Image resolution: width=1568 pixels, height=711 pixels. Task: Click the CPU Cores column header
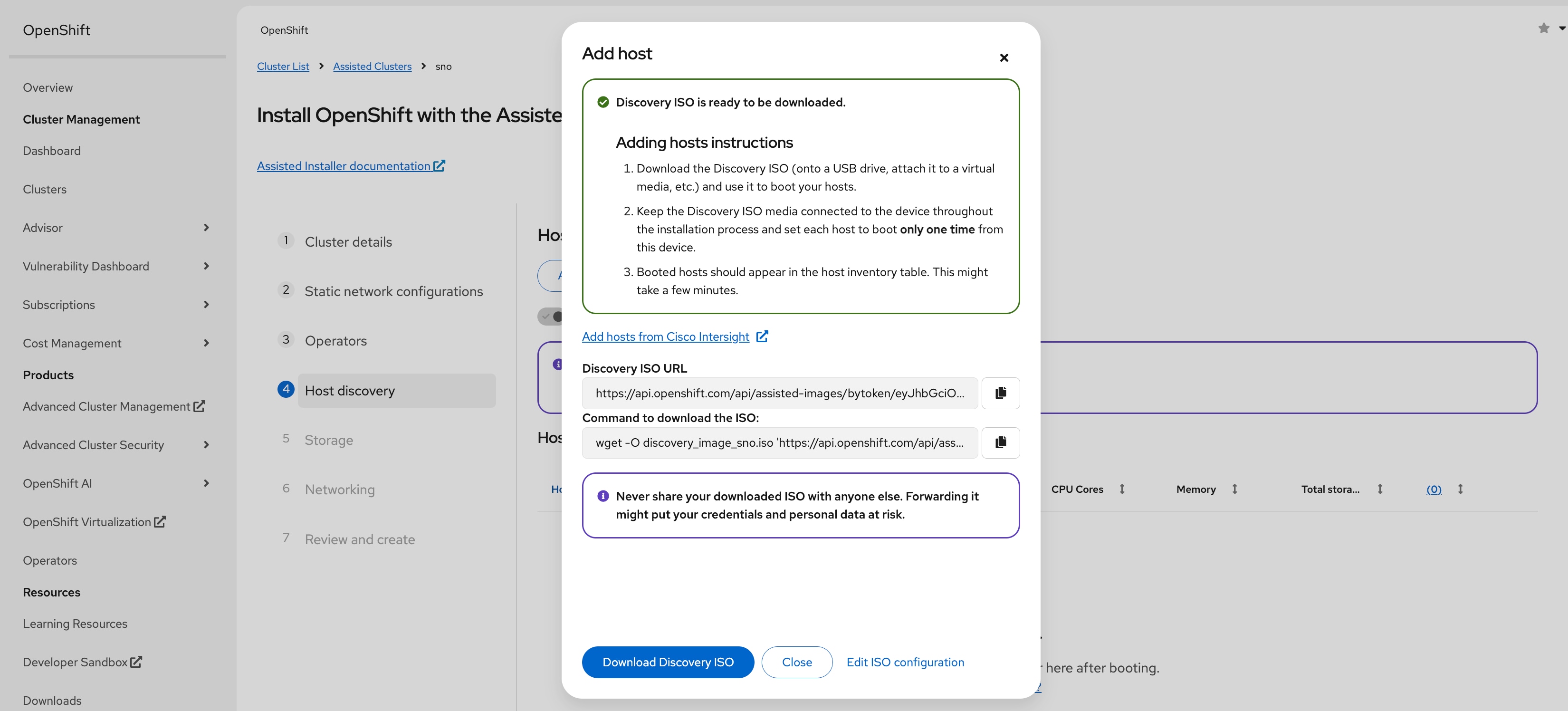(1077, 489)
